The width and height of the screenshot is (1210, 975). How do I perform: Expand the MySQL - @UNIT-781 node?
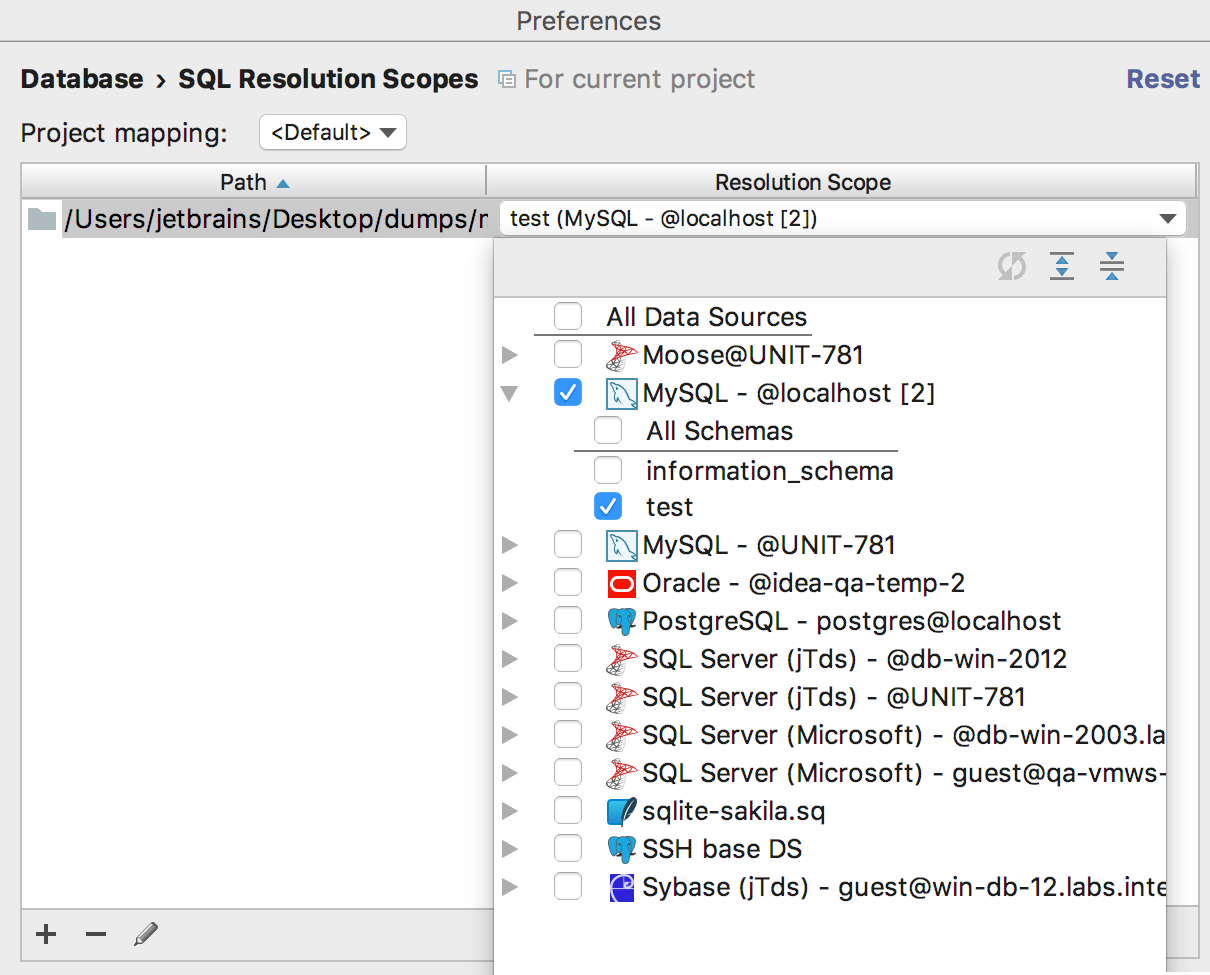(x=510, y=545)
